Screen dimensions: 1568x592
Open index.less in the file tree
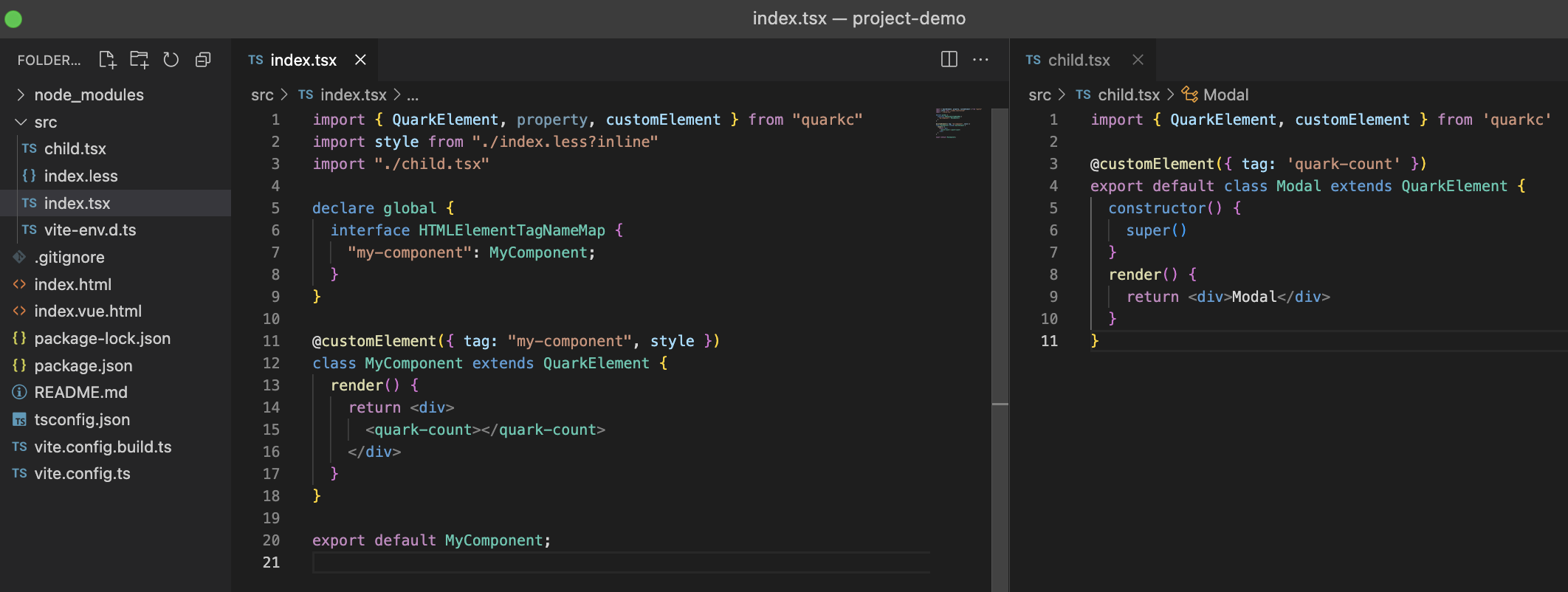(115, 176)
